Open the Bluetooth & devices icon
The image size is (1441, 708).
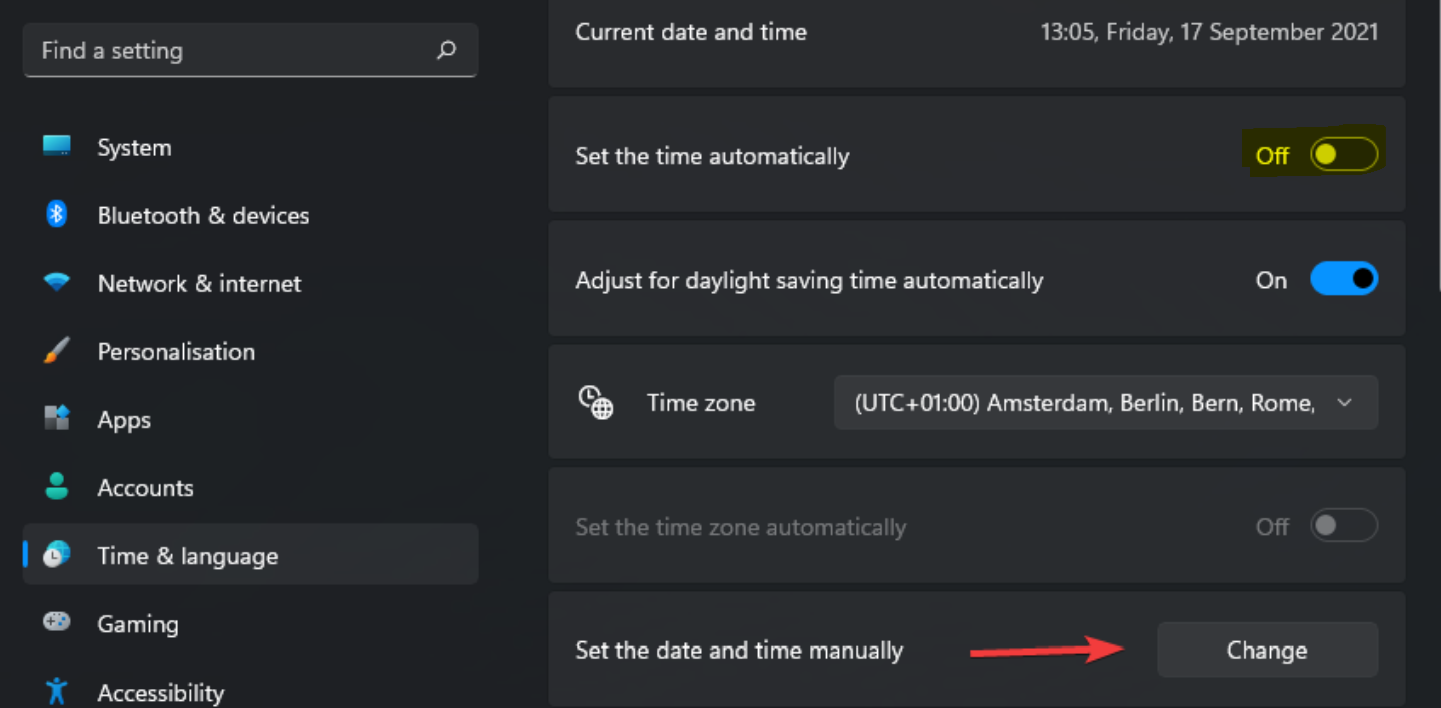click(x=57, y=214)
